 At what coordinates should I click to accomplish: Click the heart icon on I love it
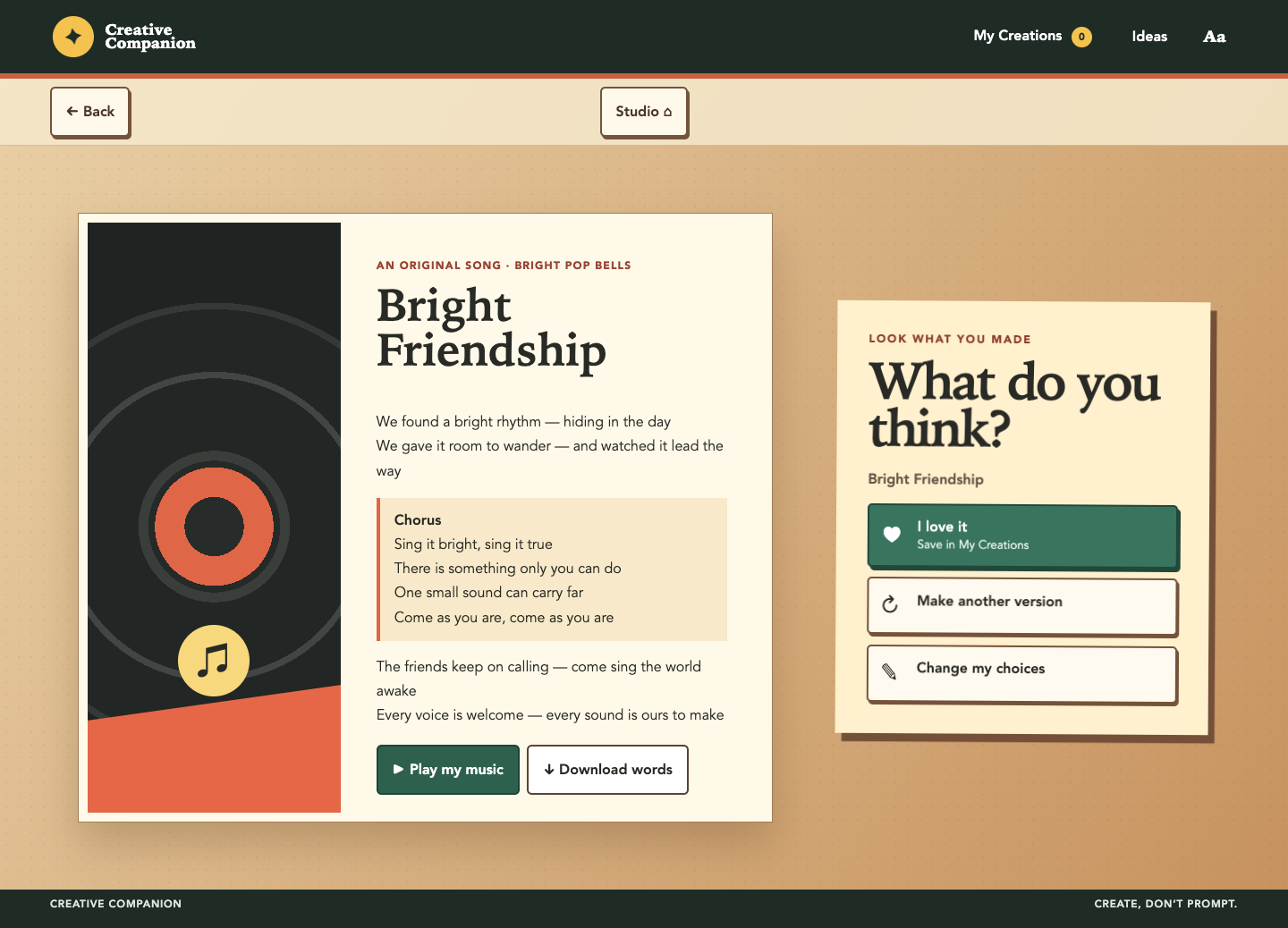coord(892,535)
